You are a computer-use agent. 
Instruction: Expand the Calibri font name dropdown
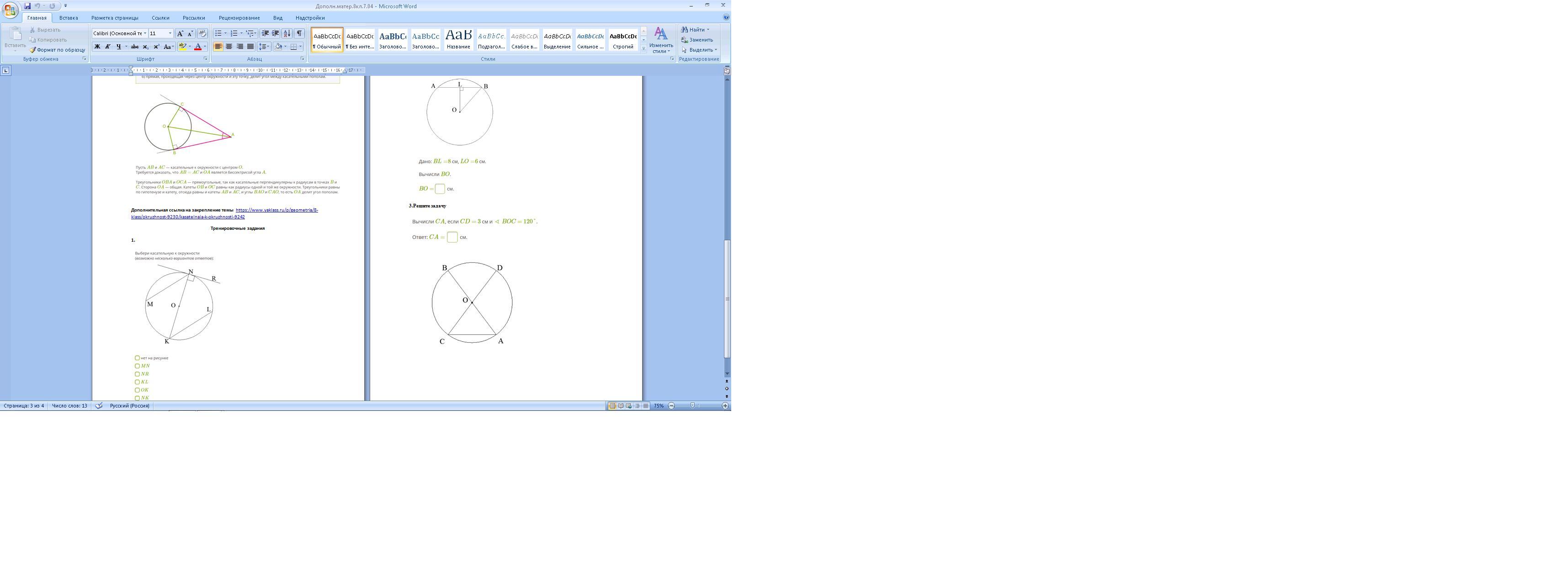pos(145,33)
